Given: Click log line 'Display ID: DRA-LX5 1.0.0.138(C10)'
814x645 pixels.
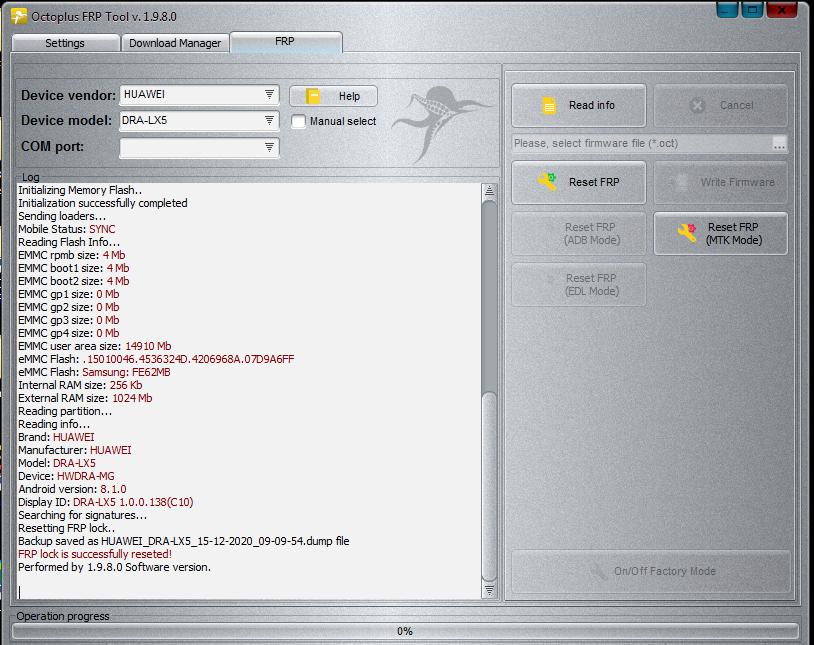Looking at the screenshot, I should pyautogui.click(x=106, y=502).
